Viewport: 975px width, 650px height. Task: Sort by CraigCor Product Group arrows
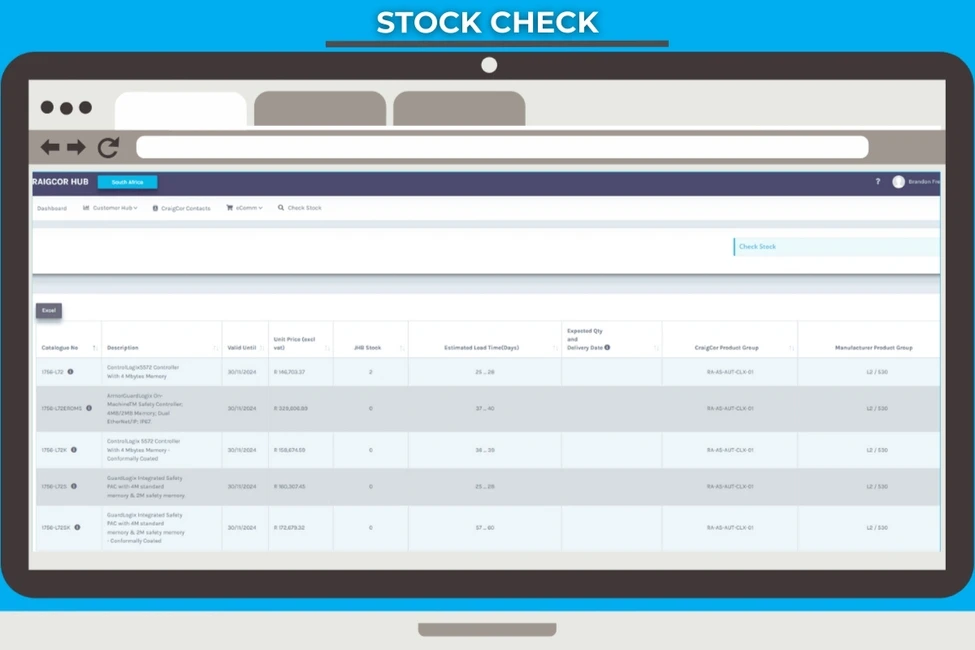tap(791, 348)
